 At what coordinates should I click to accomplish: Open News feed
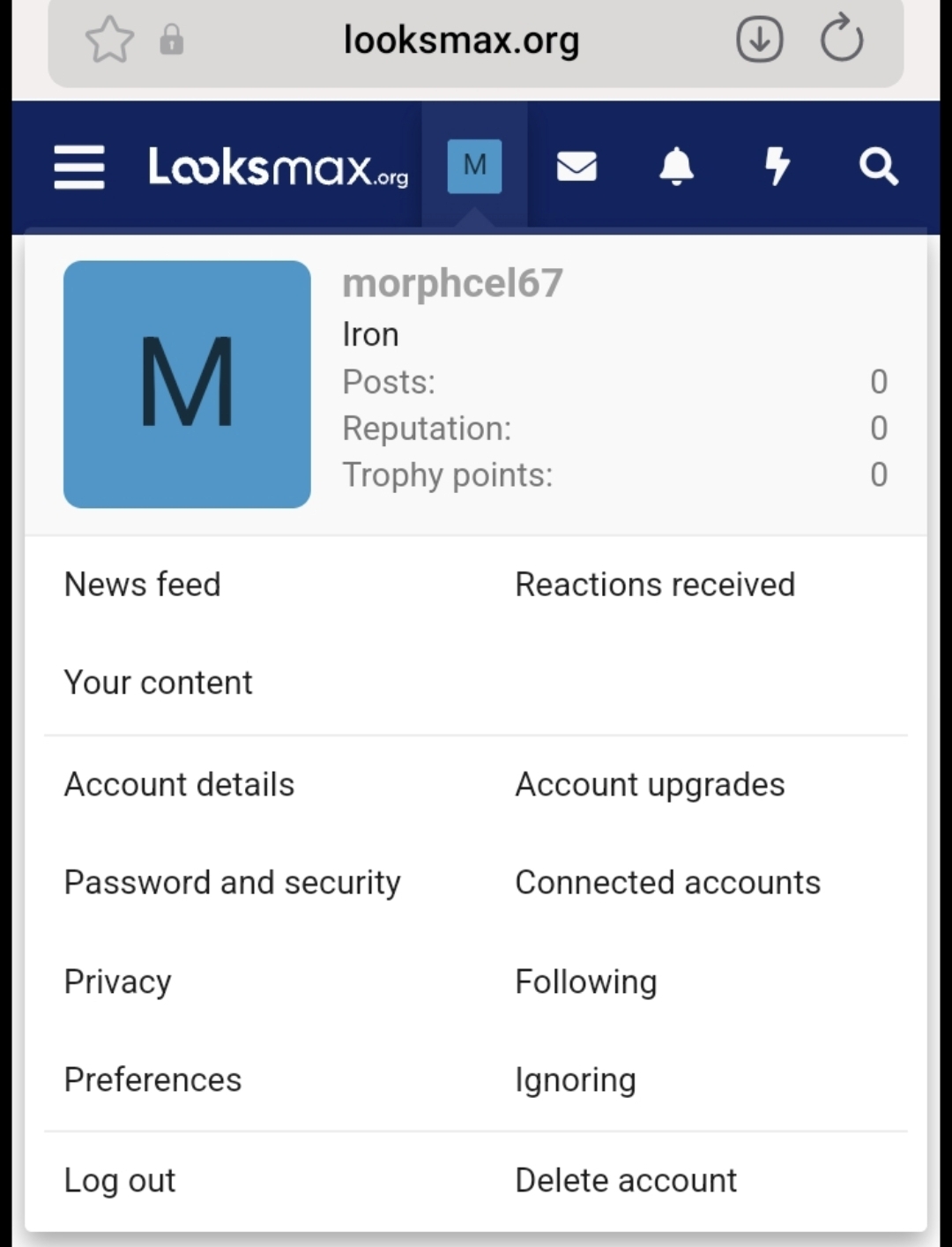pyautogui.click(x=143, y=584)
